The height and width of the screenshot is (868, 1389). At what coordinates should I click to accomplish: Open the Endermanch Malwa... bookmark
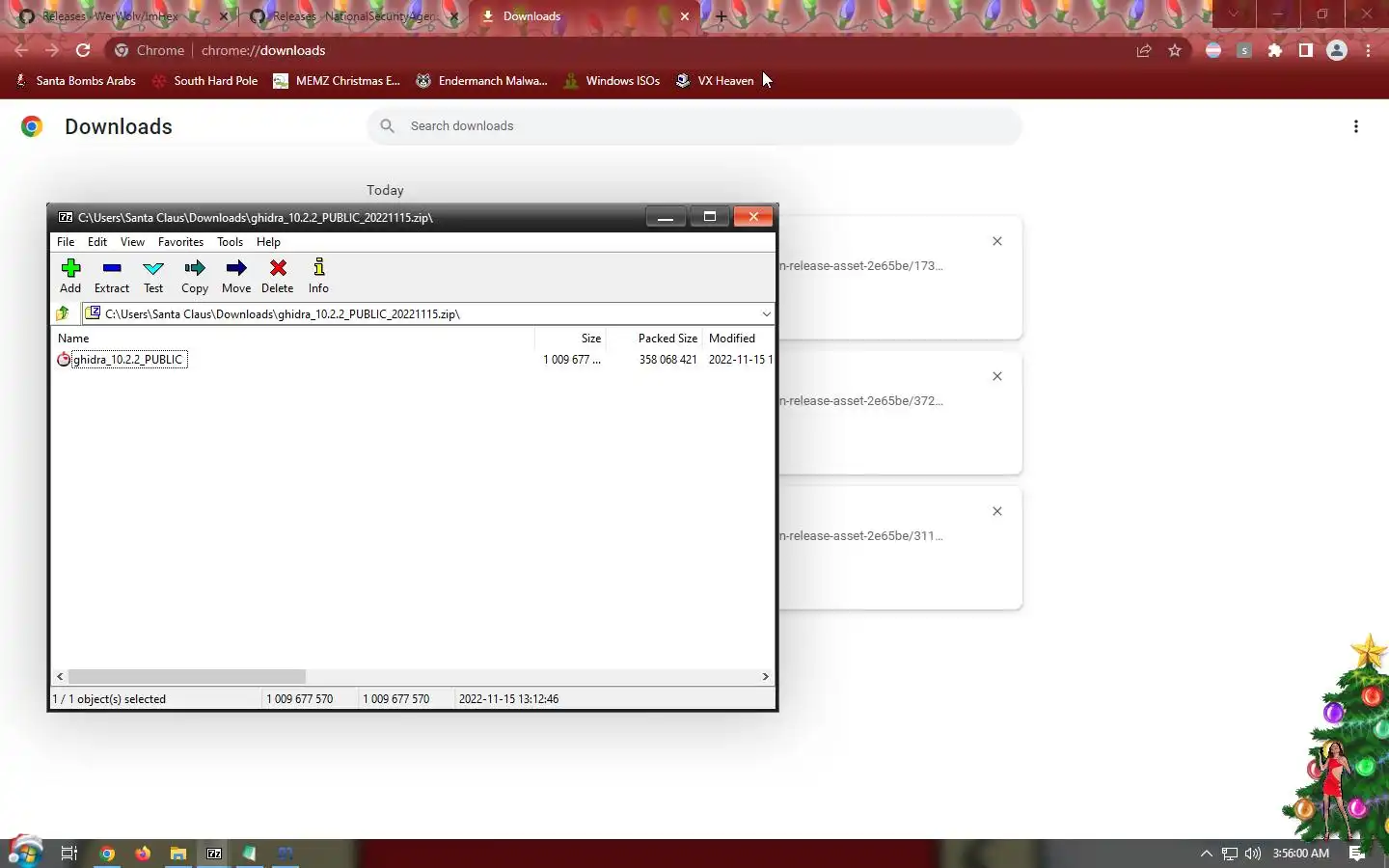pos(481,81)
